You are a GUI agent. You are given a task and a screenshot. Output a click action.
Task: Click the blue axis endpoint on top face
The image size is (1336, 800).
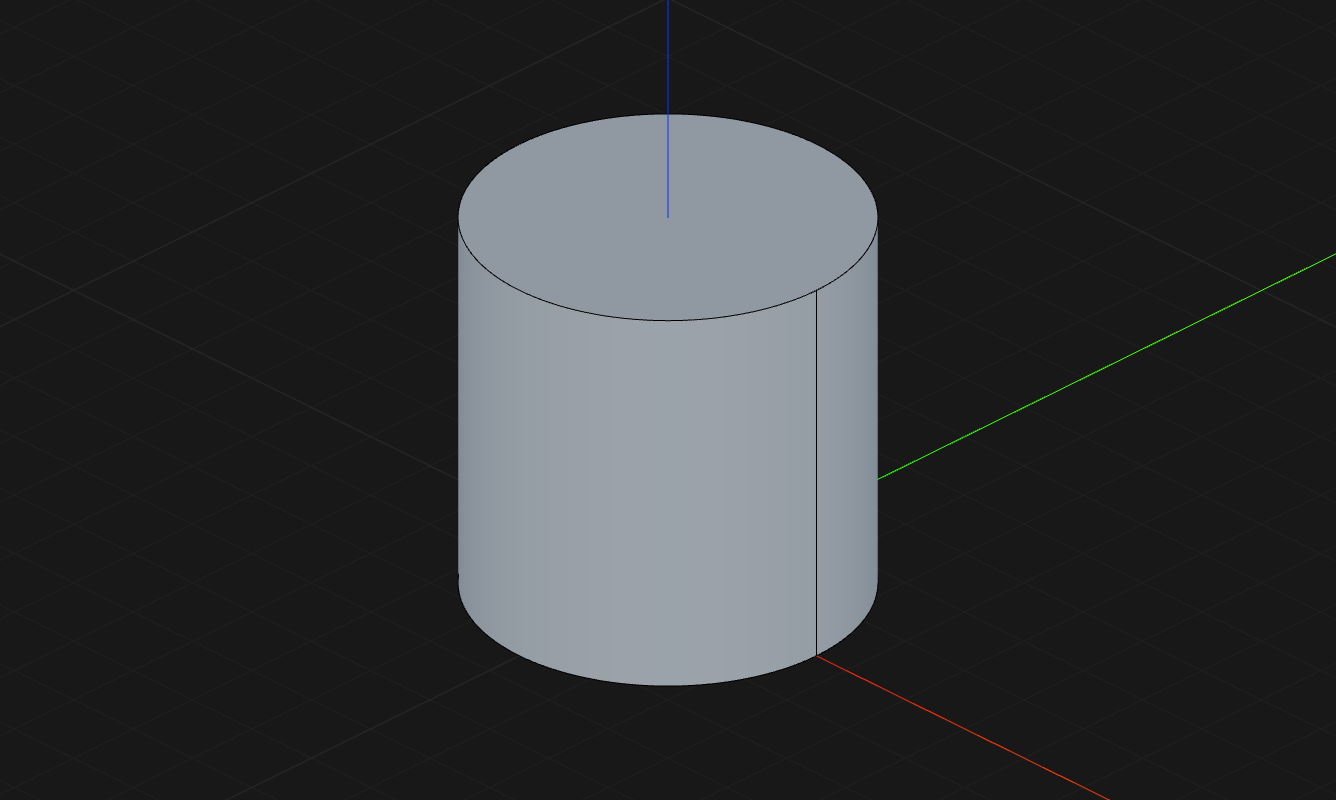click(x=668, y=216)
